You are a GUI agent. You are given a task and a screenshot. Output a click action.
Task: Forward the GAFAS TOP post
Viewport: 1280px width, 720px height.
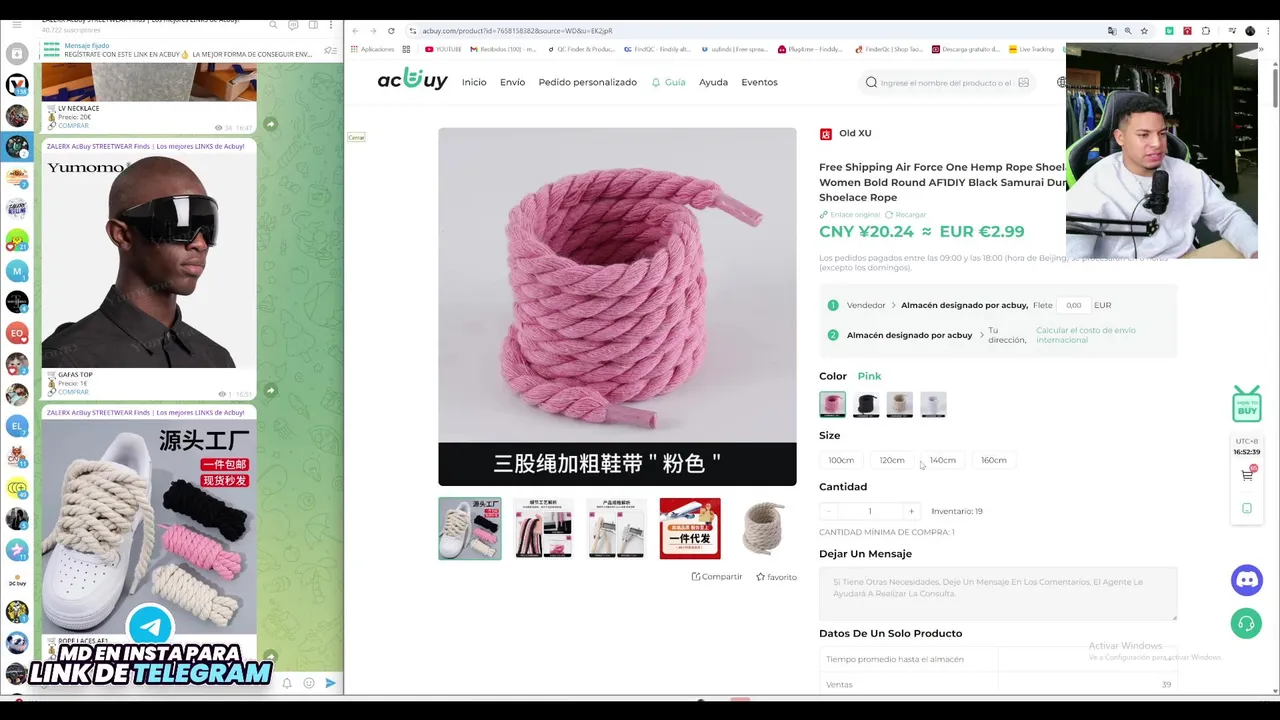[x=270, y=390]
